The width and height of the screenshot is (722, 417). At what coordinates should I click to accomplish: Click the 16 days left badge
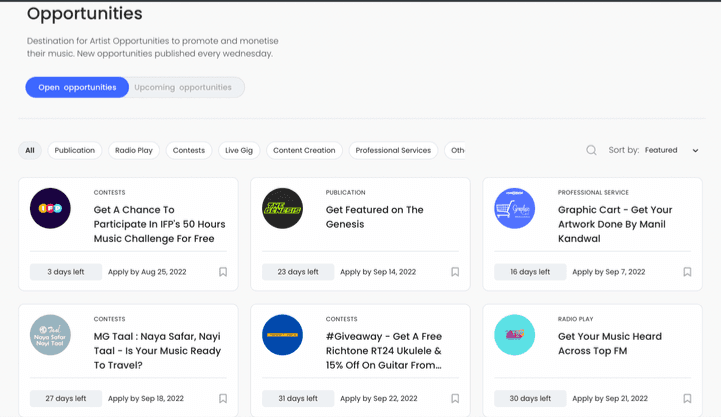click(530, 272)
